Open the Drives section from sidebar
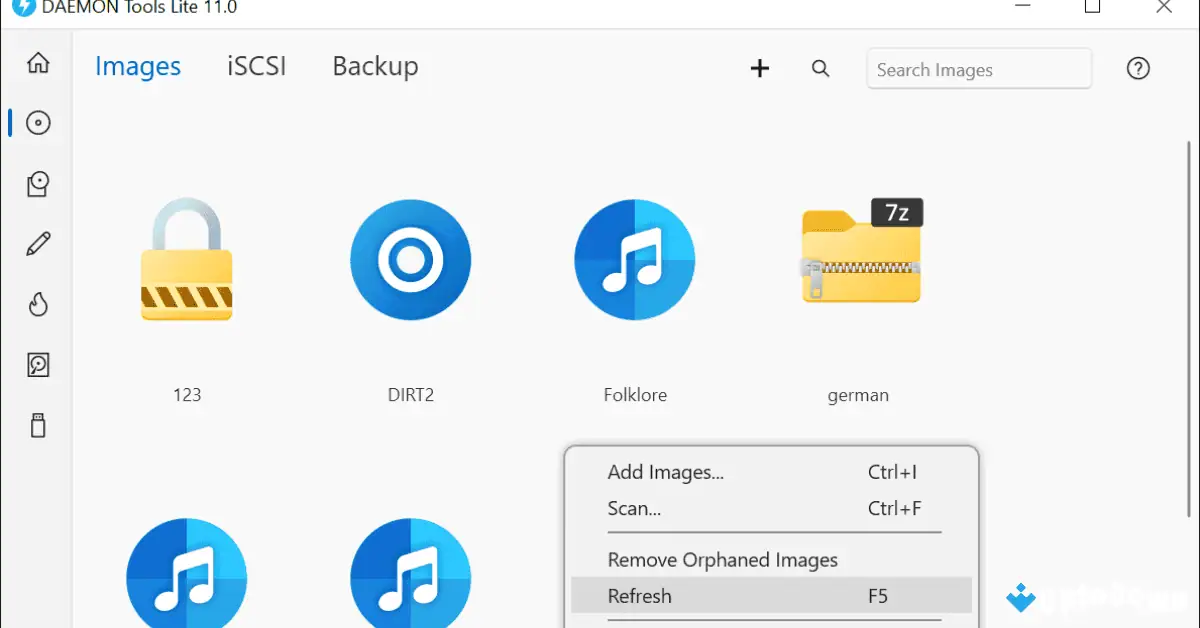Viewport: 1200px width, 628px height. 37,183
